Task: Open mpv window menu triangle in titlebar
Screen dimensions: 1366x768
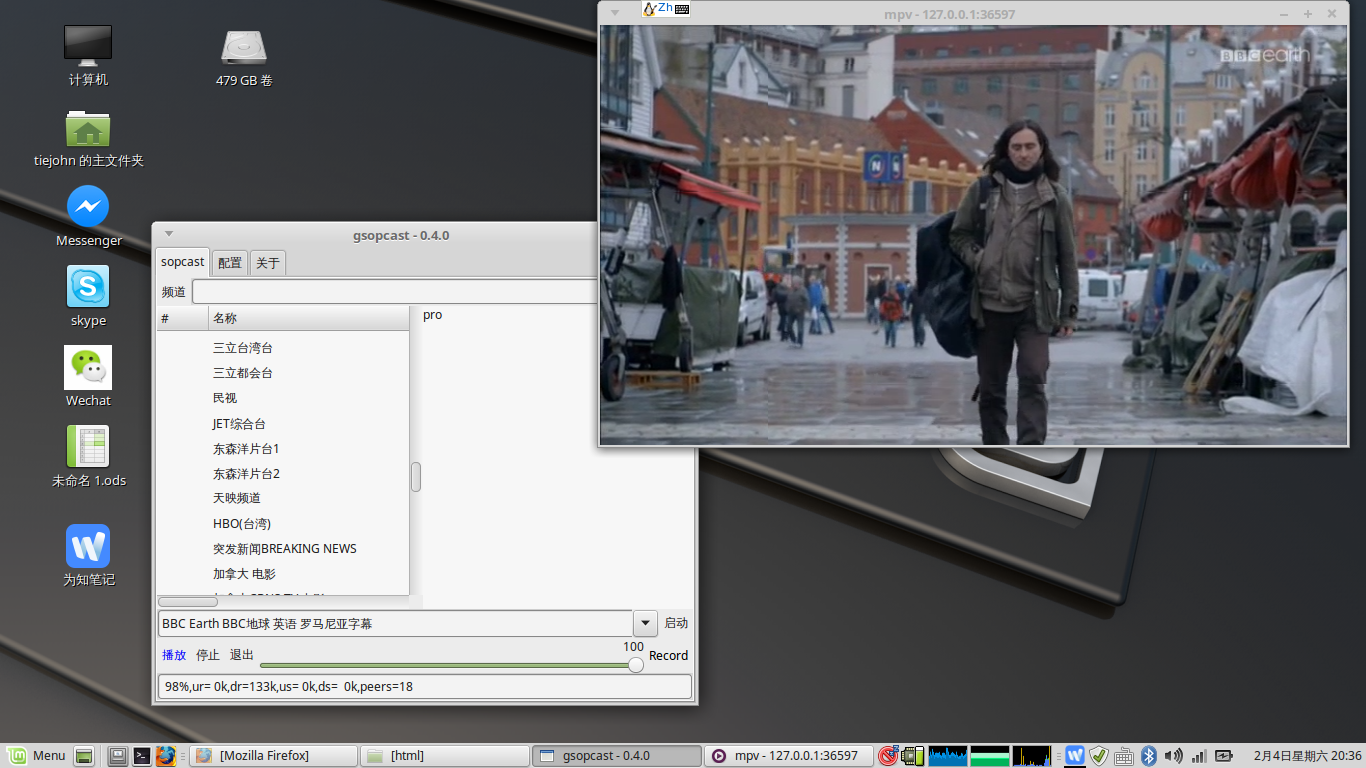Action: tap(616, 13)
